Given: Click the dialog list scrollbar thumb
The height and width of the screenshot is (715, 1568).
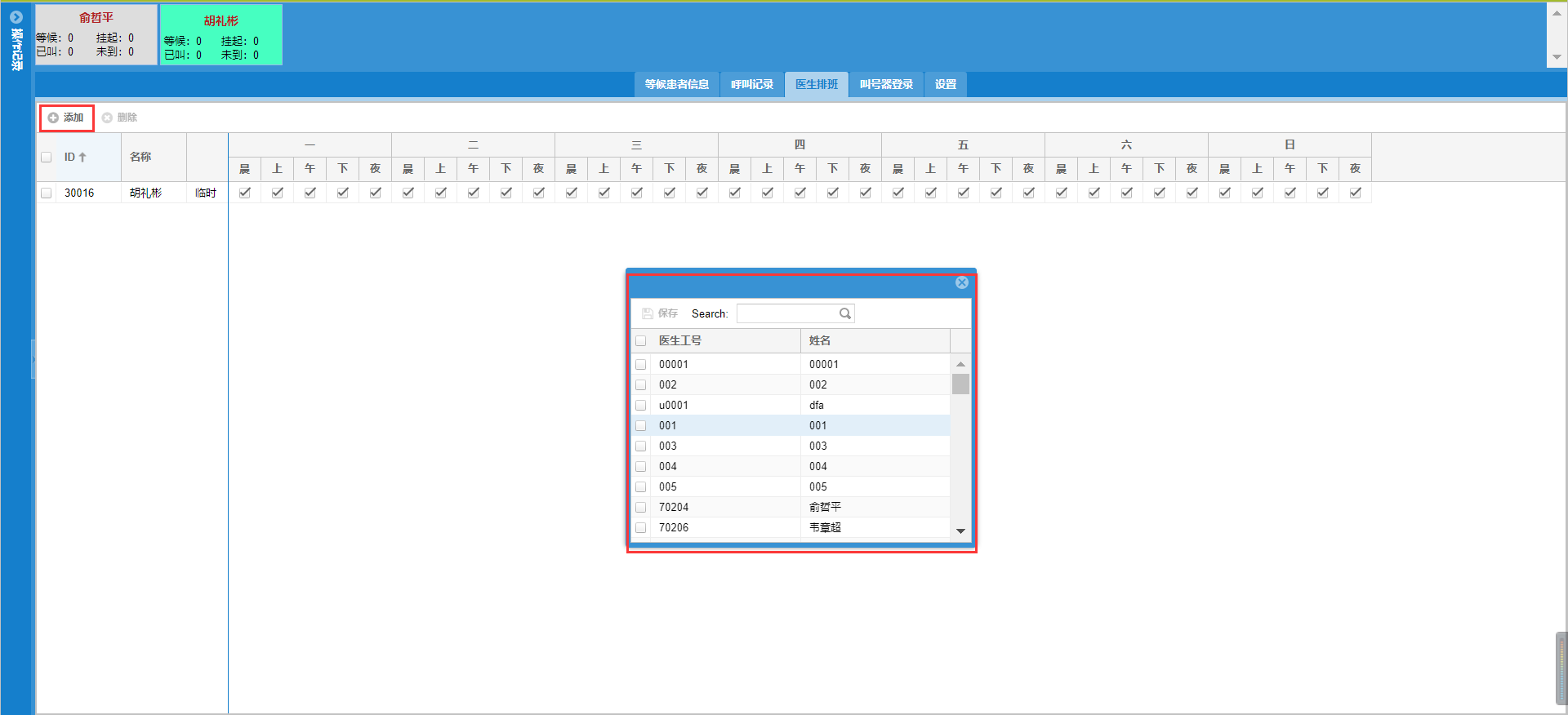Looking at the screenshot, I should click(x=960, y=384).
